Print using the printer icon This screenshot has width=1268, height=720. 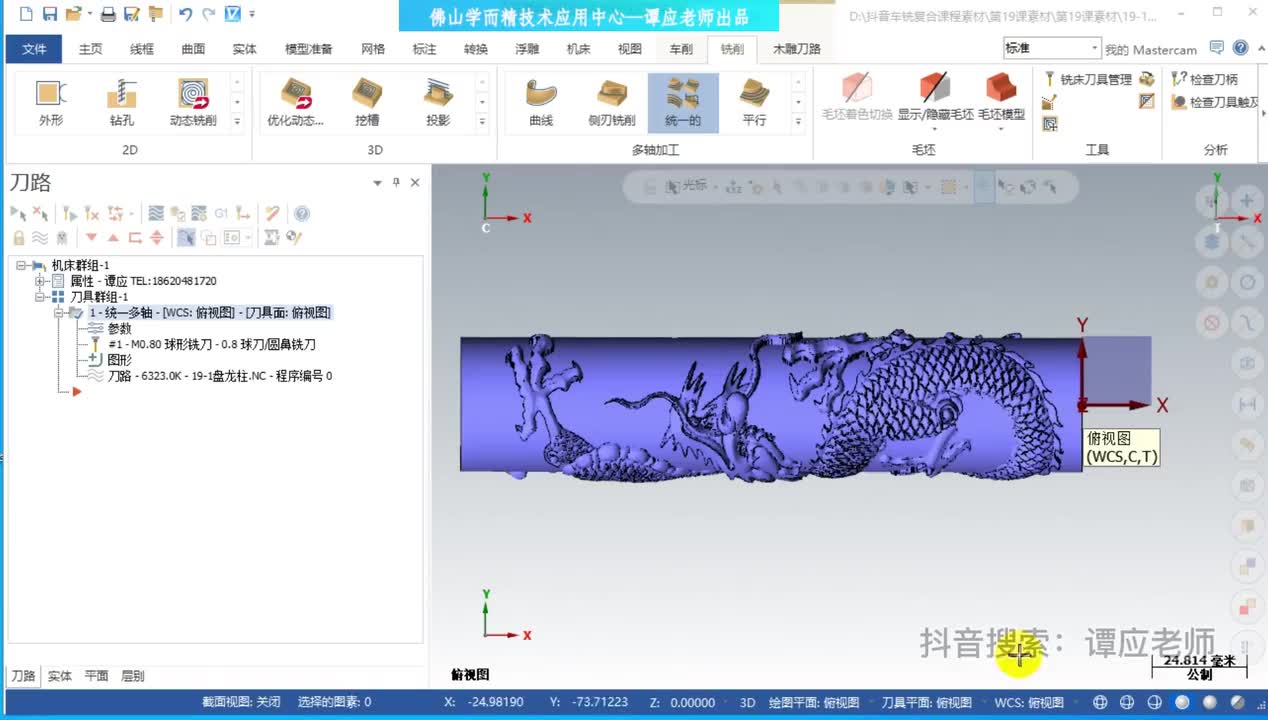pyautogui.click(x=108, y=14)
